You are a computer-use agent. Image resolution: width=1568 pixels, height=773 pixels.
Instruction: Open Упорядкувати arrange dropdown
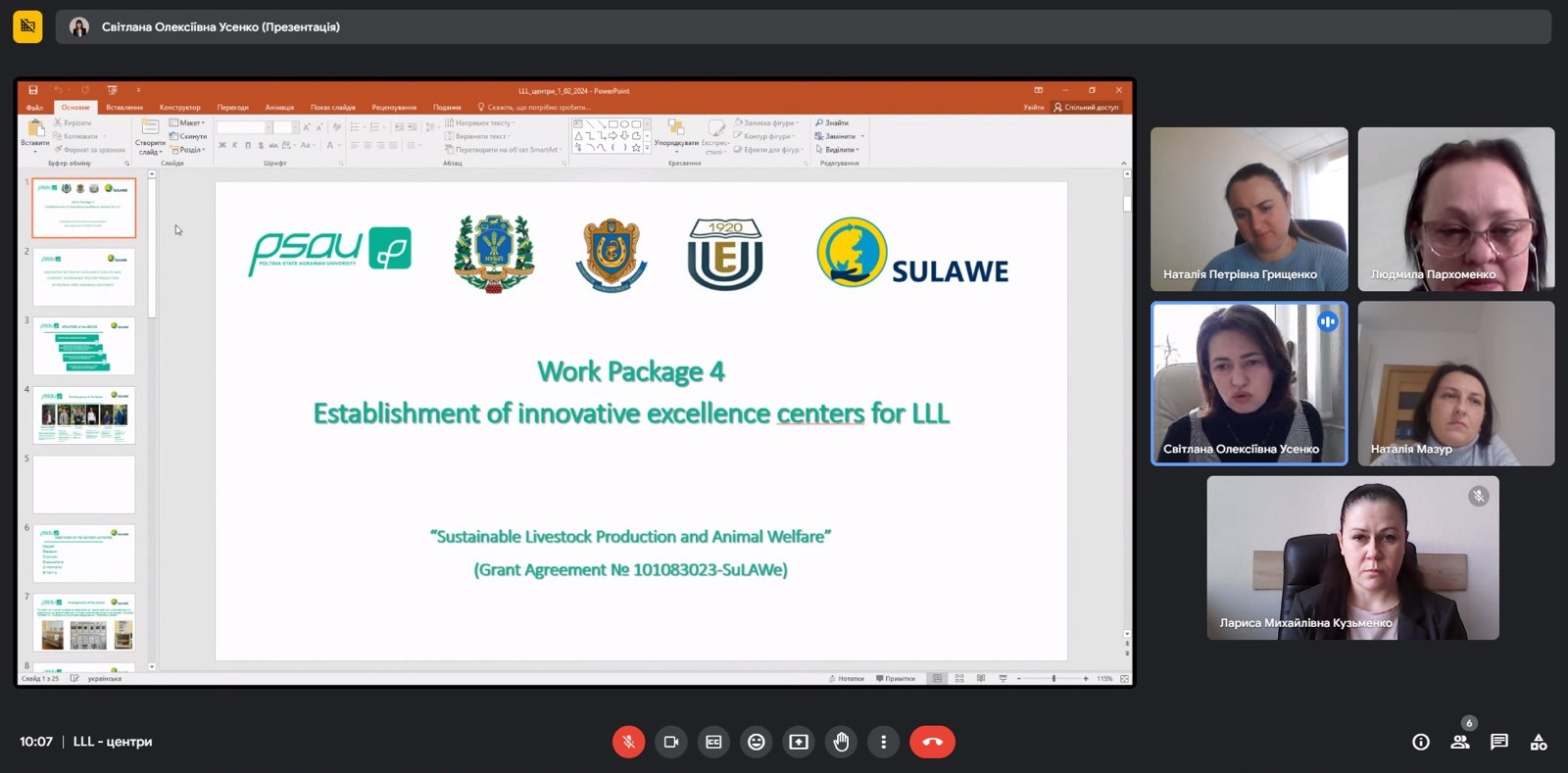pos(676,136)
